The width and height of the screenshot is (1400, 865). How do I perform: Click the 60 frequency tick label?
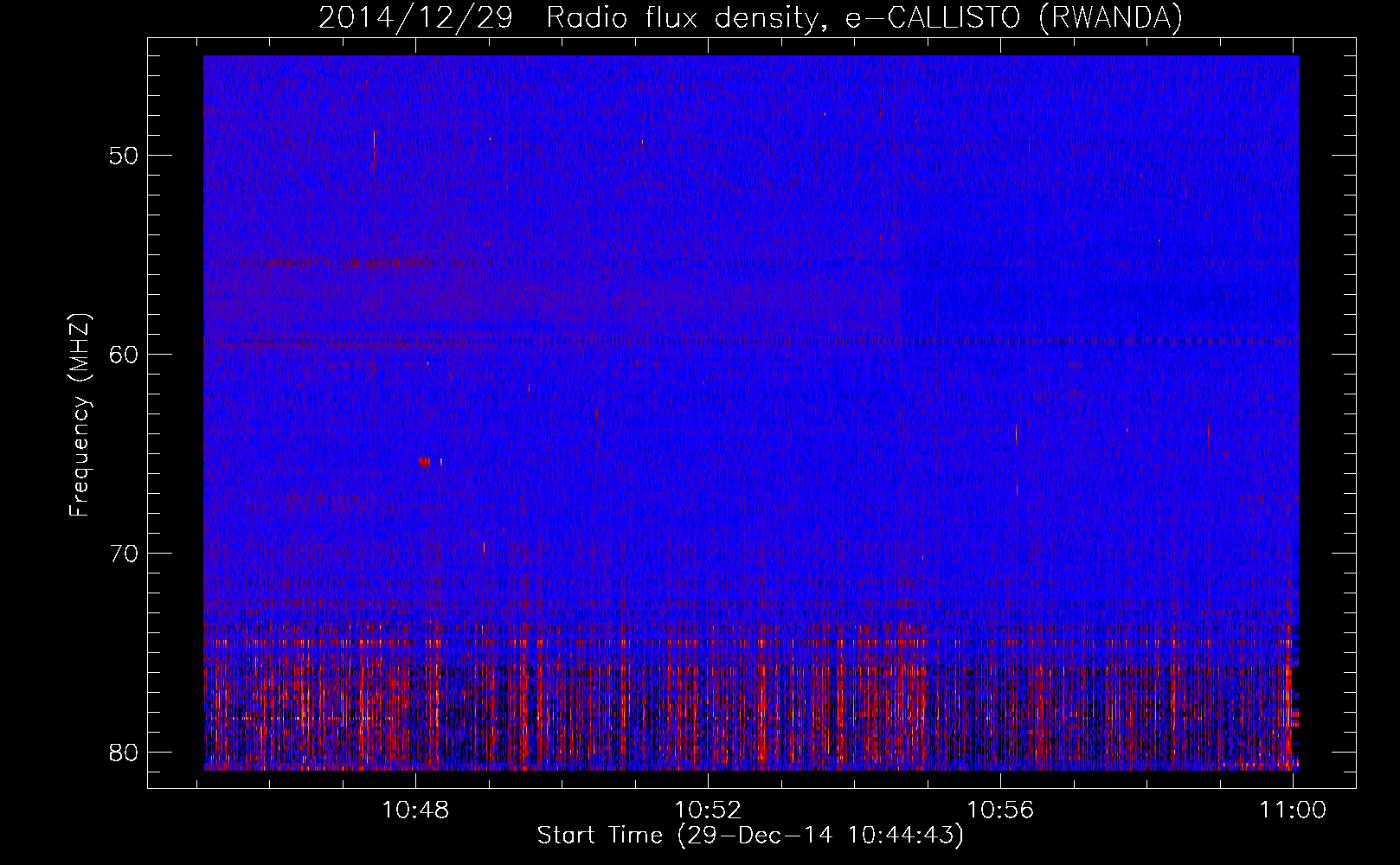click(x=124, y=355)
